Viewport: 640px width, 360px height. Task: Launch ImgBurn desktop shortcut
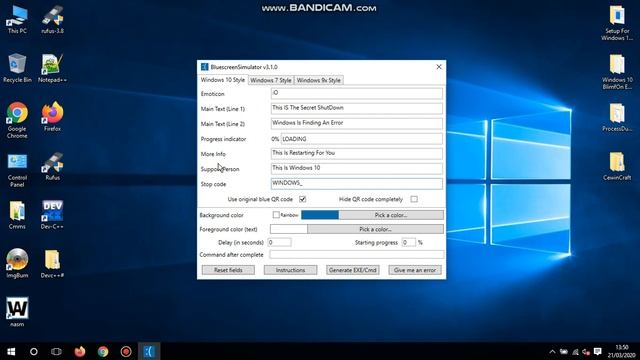click(17, 263)
